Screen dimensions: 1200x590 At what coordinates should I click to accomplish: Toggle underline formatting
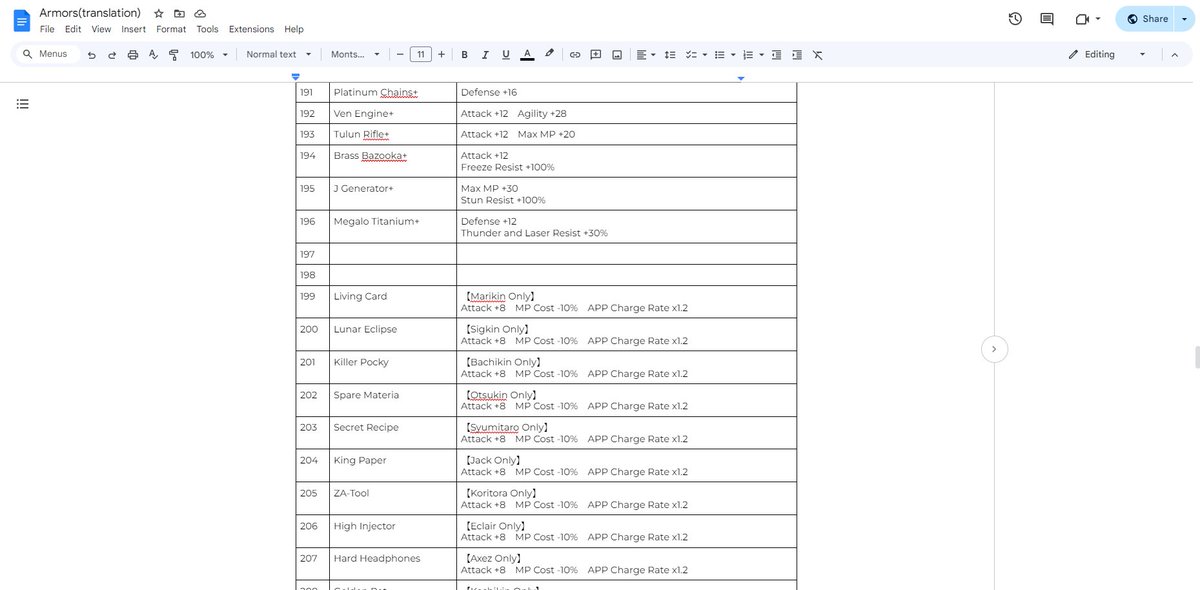tap(506, 55)
